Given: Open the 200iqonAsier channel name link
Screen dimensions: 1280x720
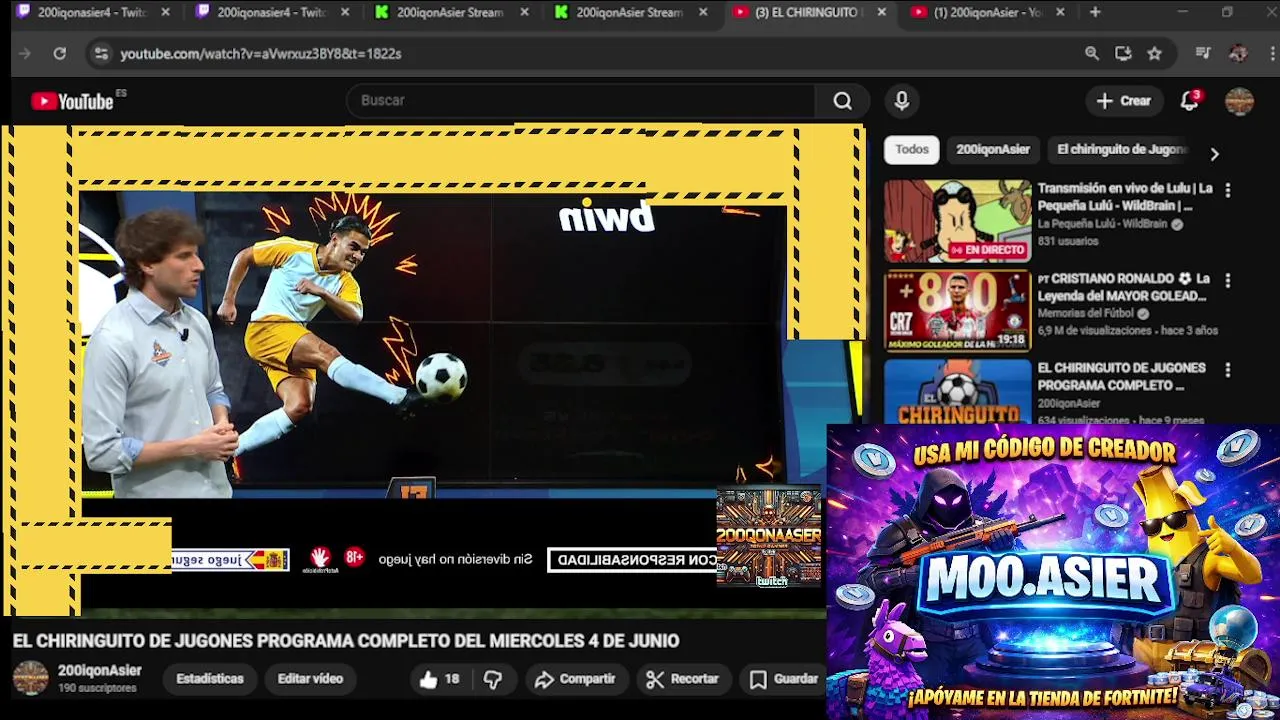Looking at the screenshot, I should (99, 670).
